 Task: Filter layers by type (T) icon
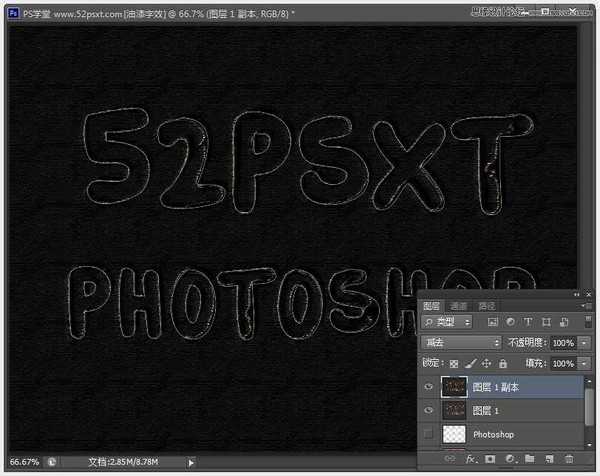pyautogui.click(x=528, y=322)
